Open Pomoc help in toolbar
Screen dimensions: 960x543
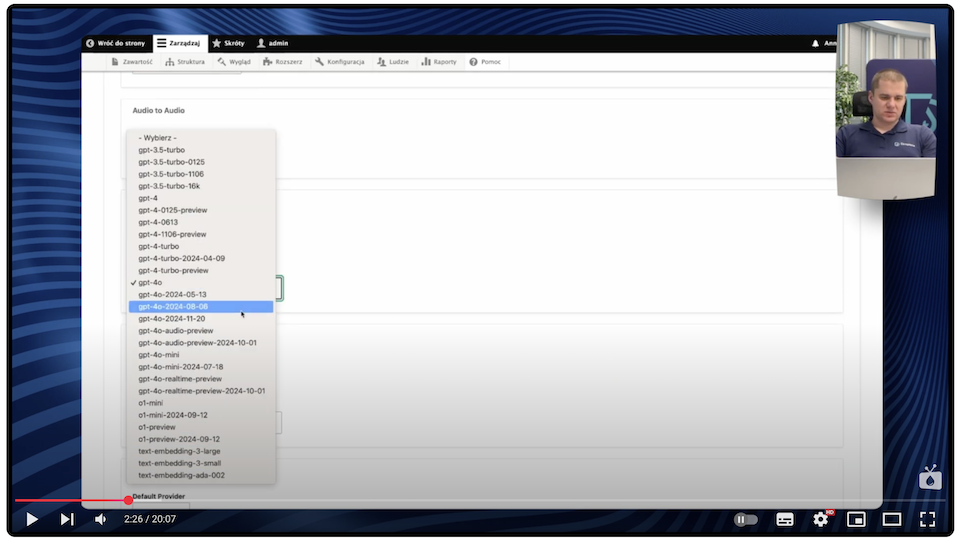485,62
